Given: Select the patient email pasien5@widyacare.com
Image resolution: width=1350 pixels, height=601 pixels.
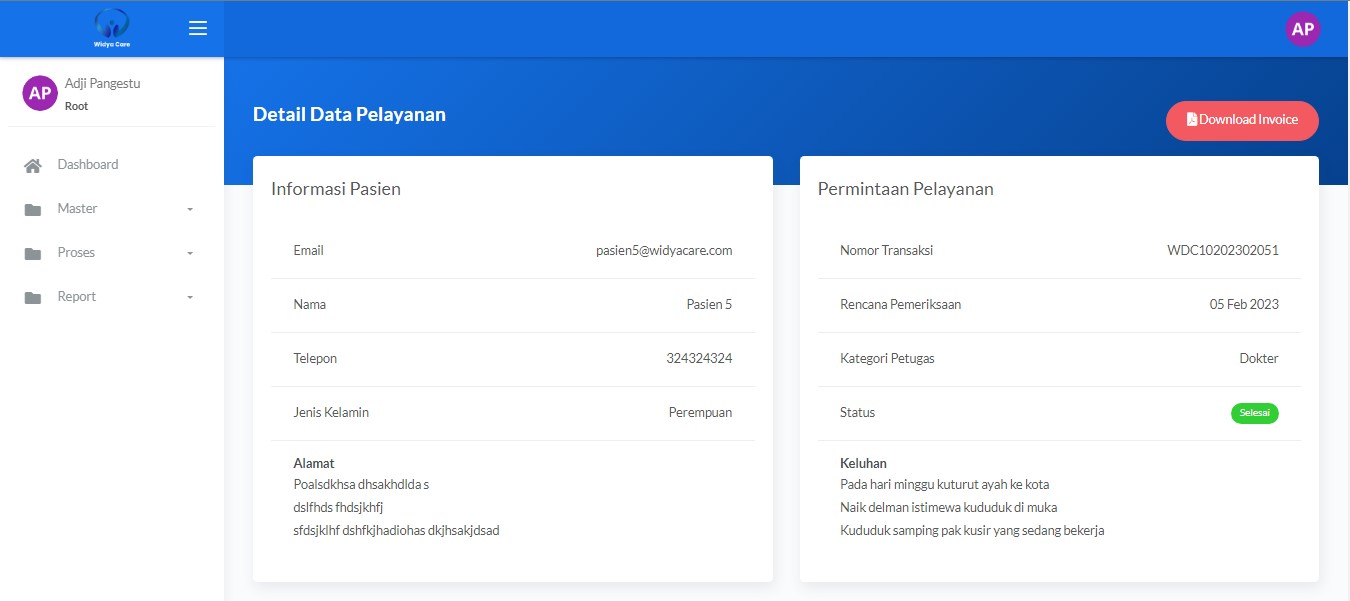Looking at the screenshot, I should pyautogui.click(x=664, y=251).
